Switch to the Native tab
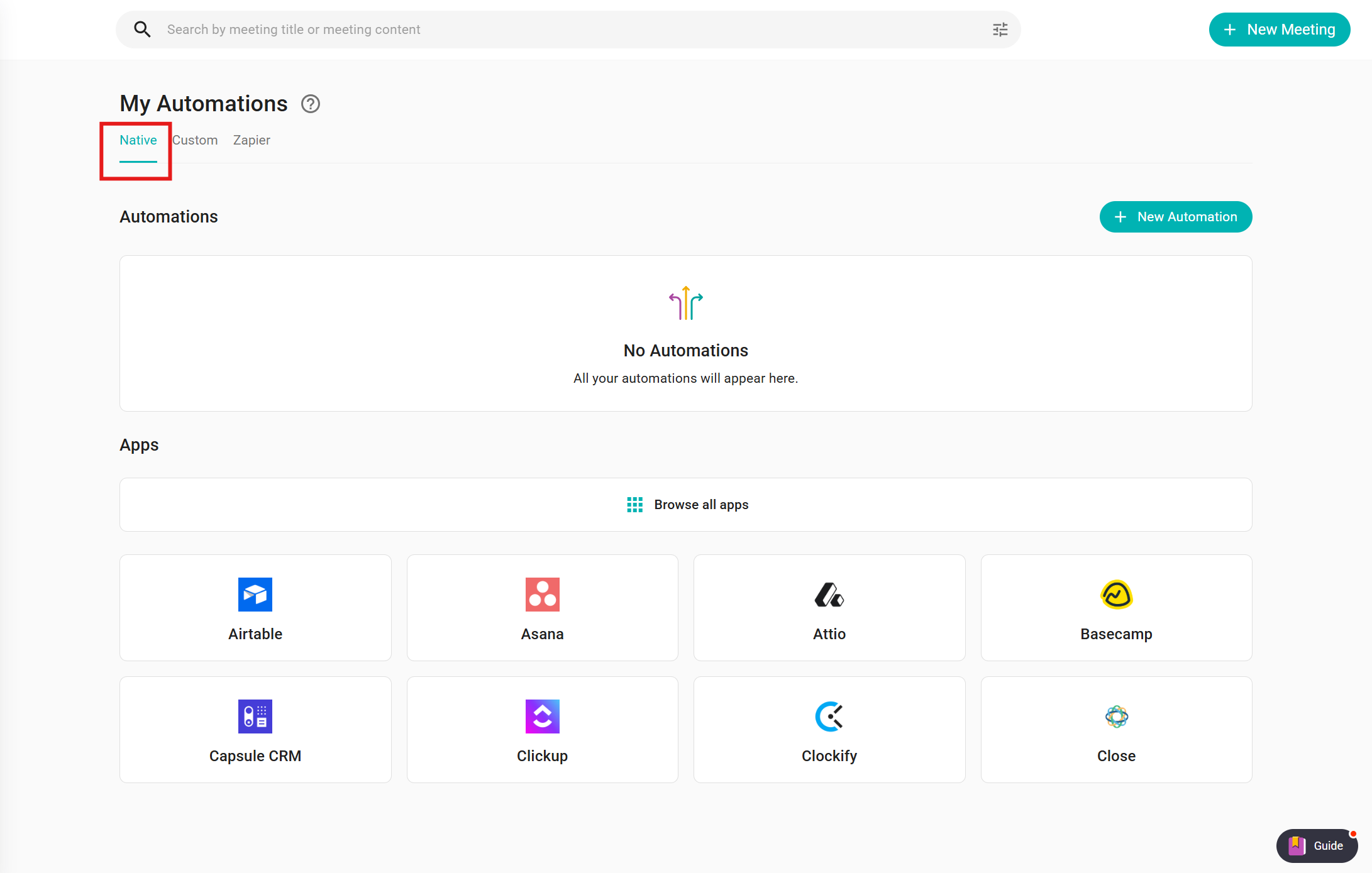 tap(138, 140)
